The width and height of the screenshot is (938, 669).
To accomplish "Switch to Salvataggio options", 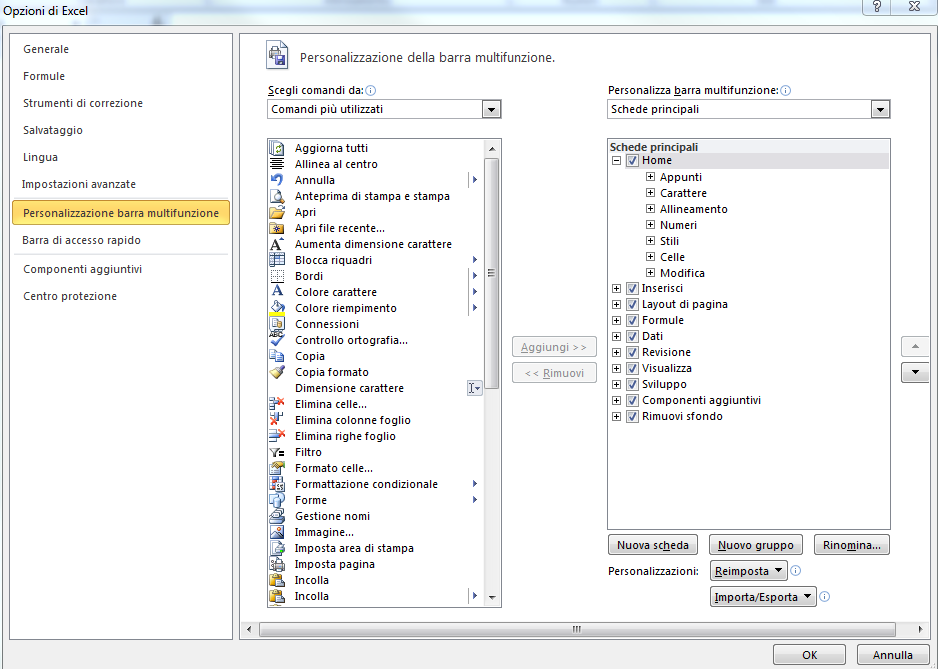I will click(53, 130).
